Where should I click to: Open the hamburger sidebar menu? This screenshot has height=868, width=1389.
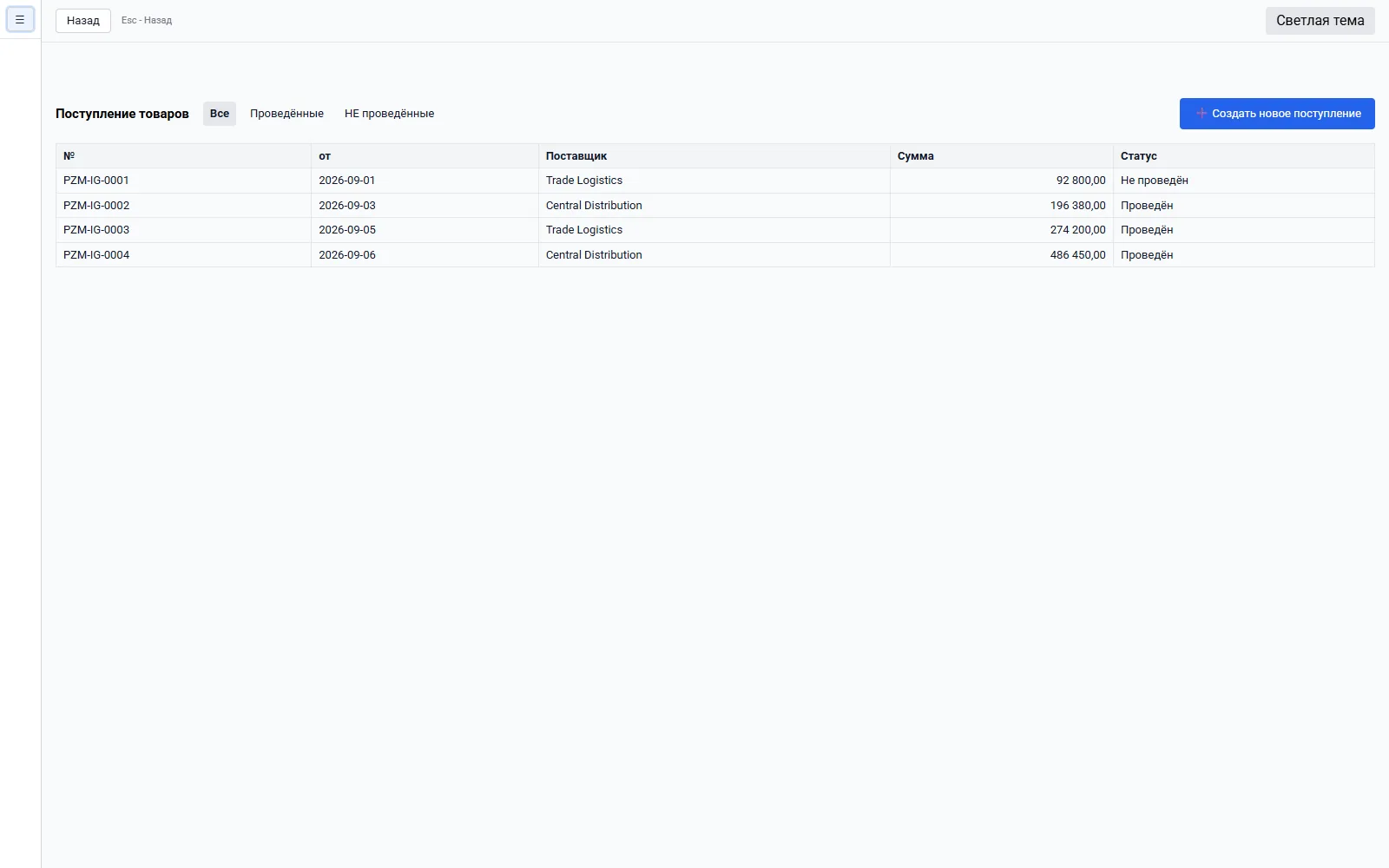coord(20,19)
